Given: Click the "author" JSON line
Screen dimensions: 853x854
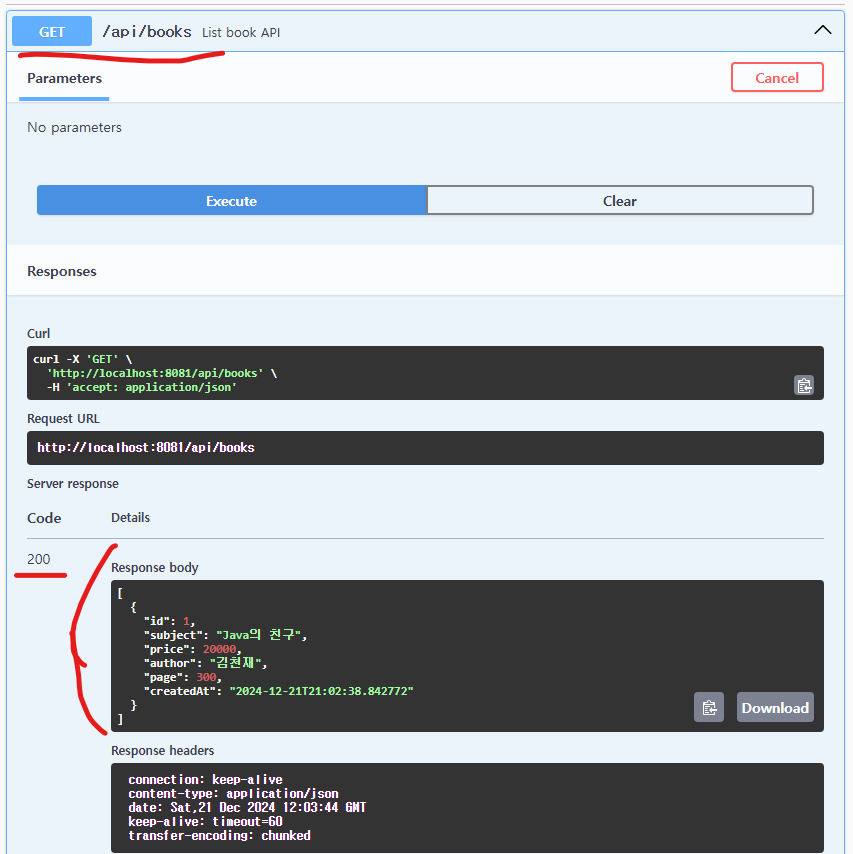Looking at the screenshot, I should point(205,663).
